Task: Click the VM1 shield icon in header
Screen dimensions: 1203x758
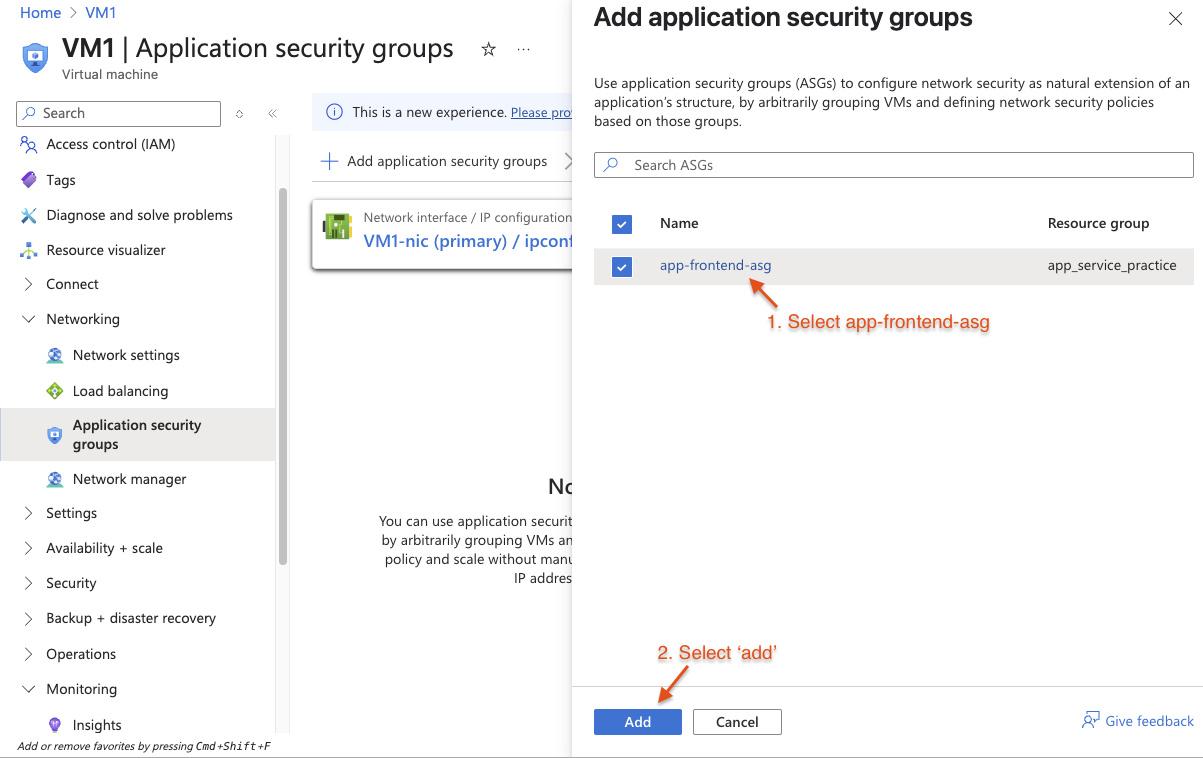Action: (35, 57)
